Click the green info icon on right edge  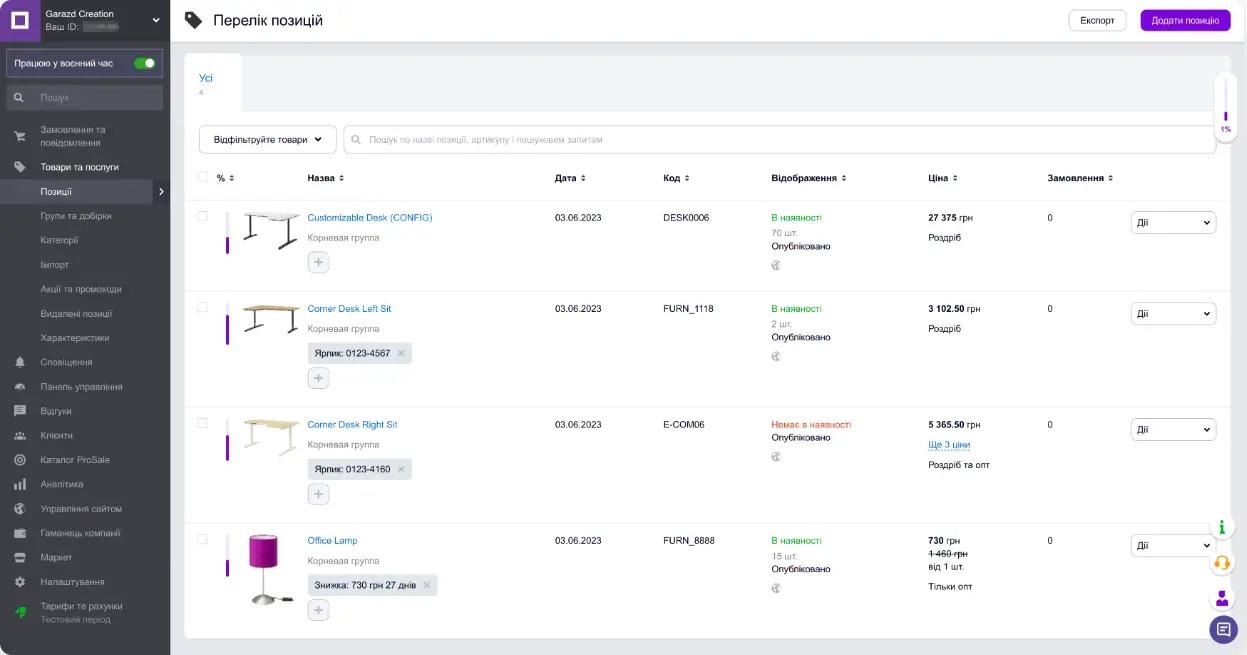pyautogui.click(x=1222, y=527)
